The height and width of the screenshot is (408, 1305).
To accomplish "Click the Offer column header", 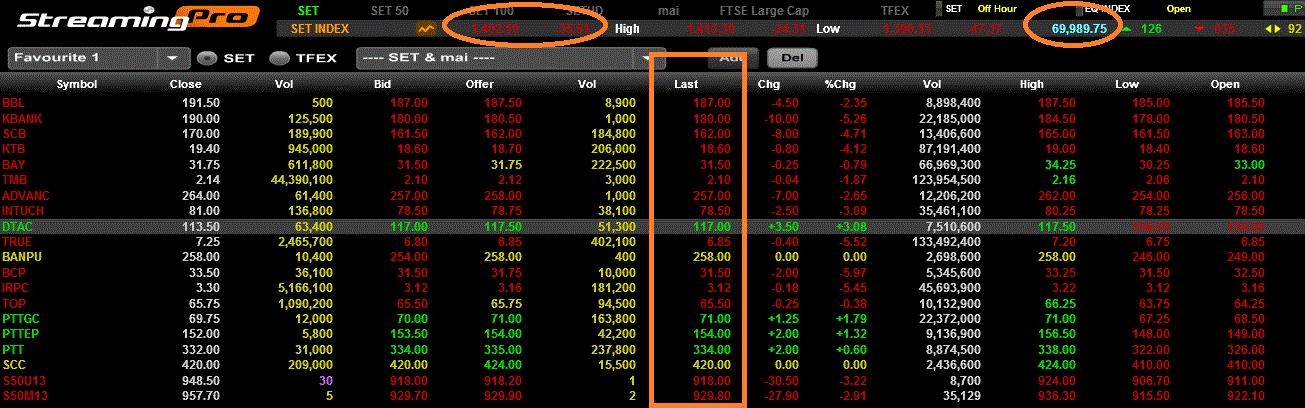I will 479,85.
